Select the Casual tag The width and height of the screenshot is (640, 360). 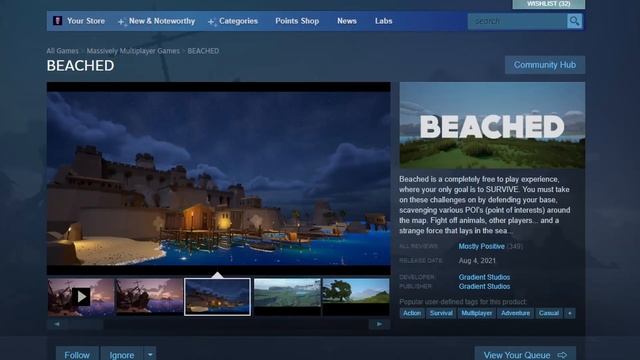click(x=549, y=313)
